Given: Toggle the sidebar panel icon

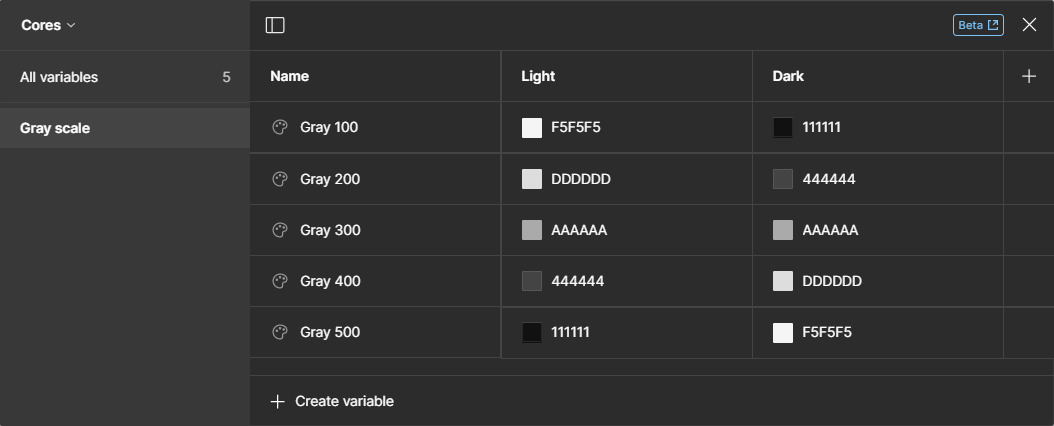Looking at the screenshot, I should pos(275,25).
